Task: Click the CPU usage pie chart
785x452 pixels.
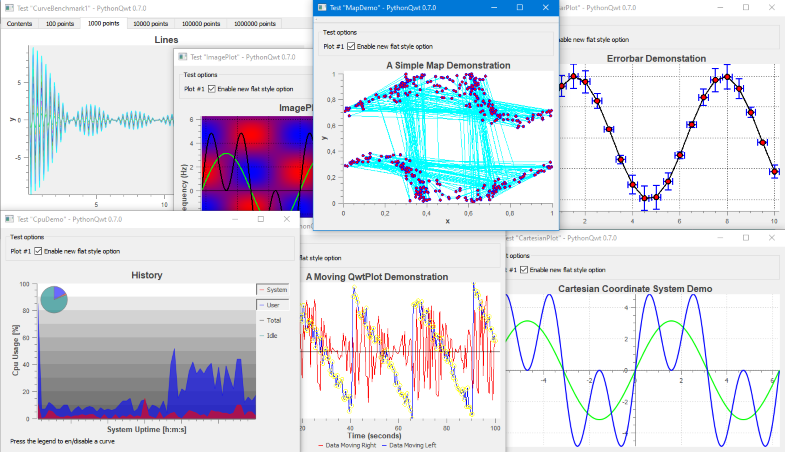Action: pyautogui.click(x=53, y=297)
